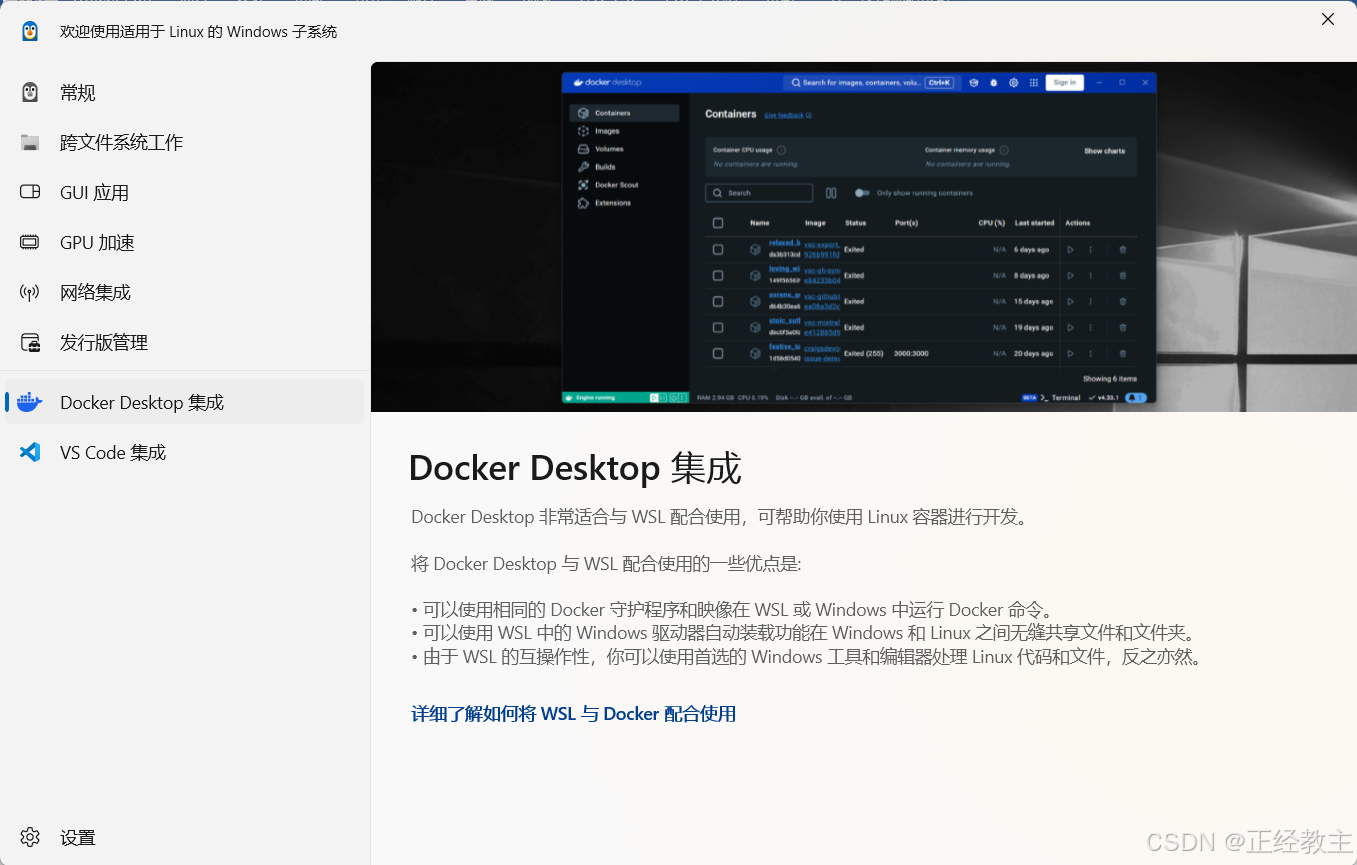Switch to the 网络集成 page
This screenshot has width=1357, height=865.
pos(95,292)
